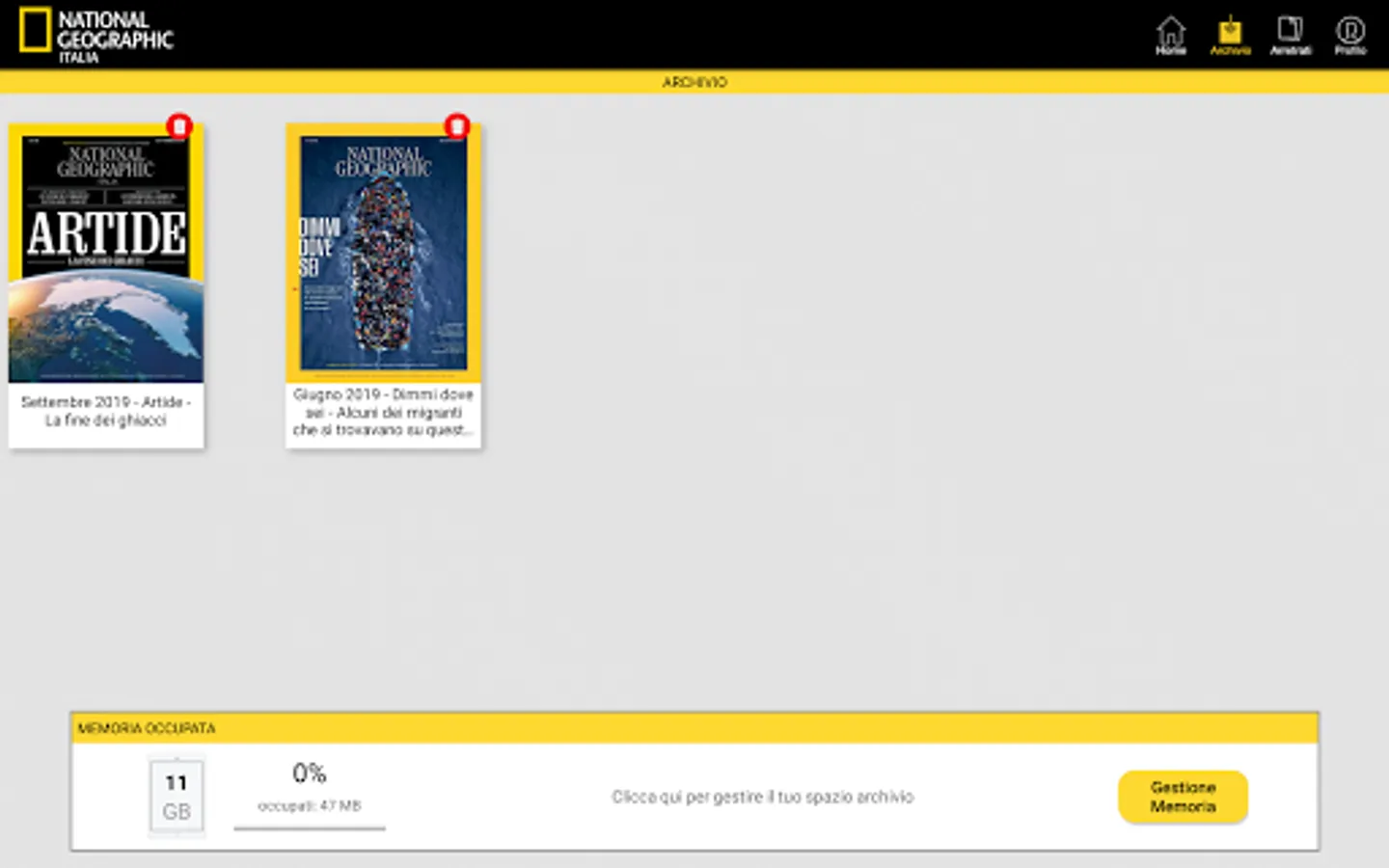1389x868 pixels.
Task: Open the Settembre 2019 Artide cover
Action: click(x=106, y=254)
